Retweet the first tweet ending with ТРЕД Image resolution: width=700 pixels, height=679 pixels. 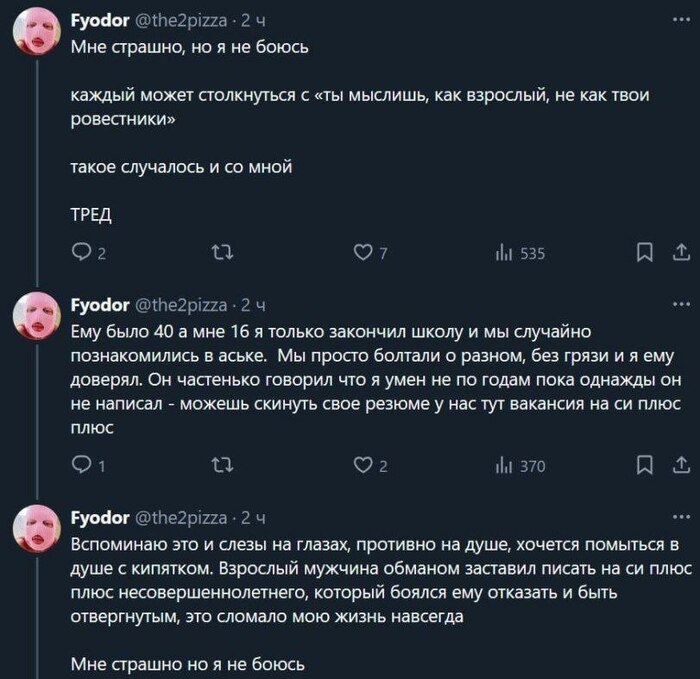coord(222,253)
